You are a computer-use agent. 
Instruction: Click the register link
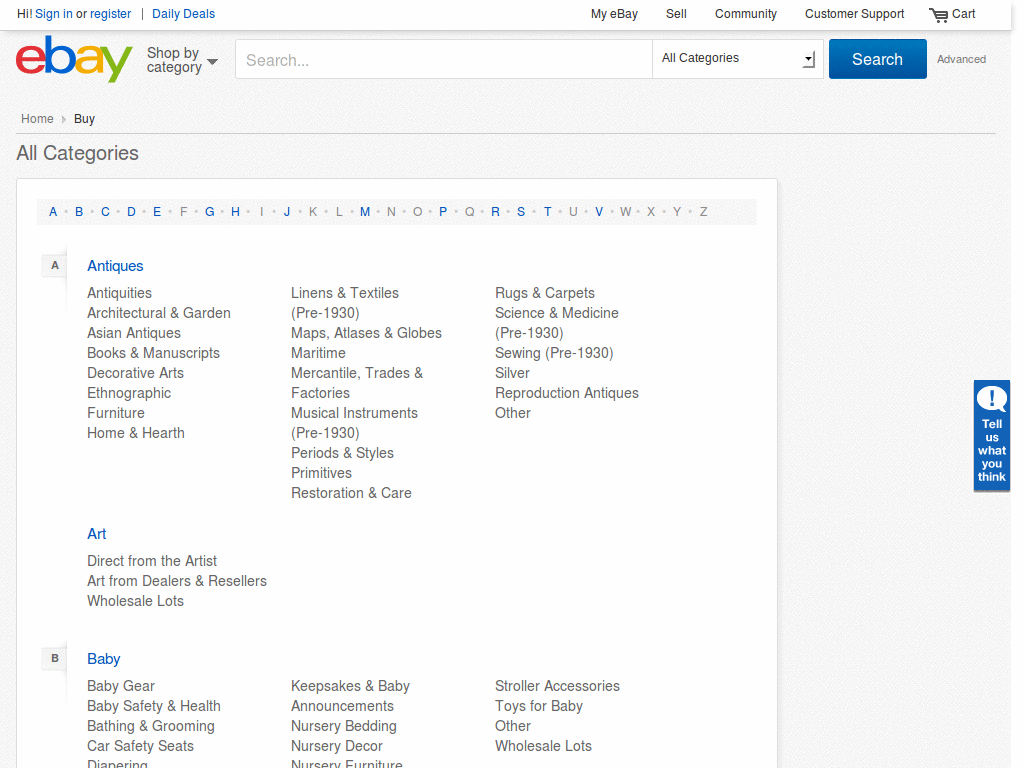pos(110,14)
